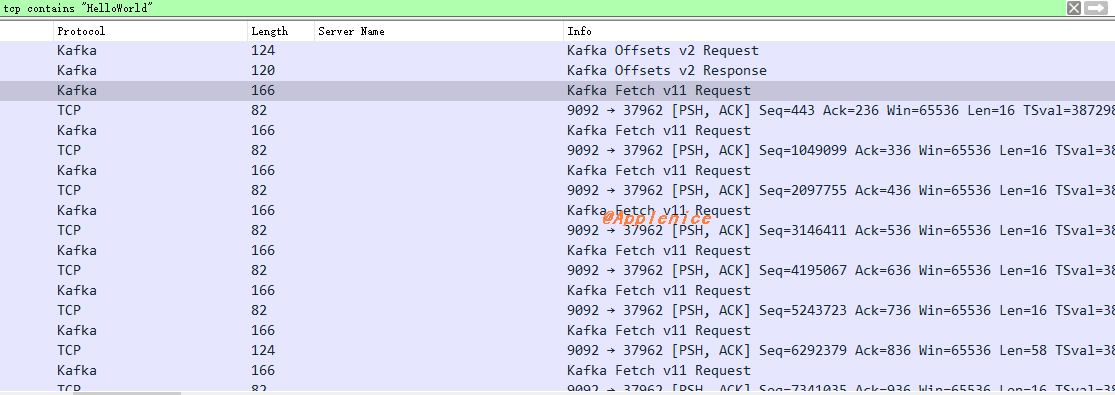
Task: Select the highlighted Kafka Fetch v11 Request row
Action: click(558, 90)
